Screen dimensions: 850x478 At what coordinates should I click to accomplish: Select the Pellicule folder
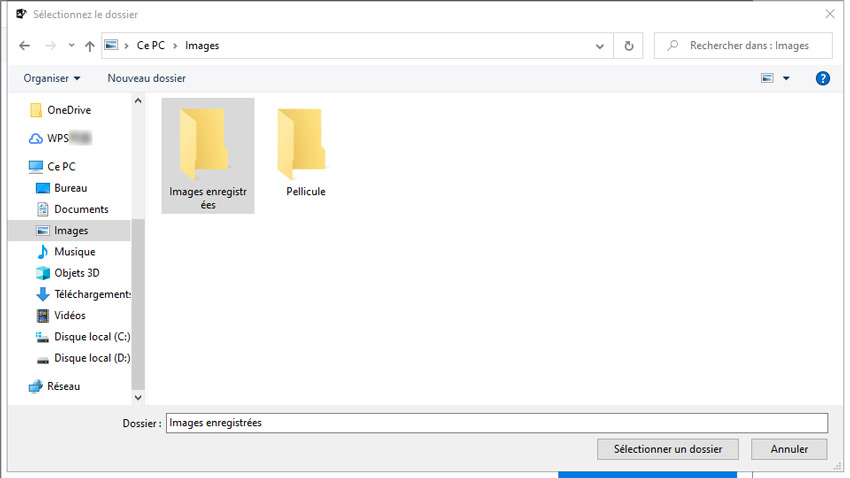pos(306,152)
